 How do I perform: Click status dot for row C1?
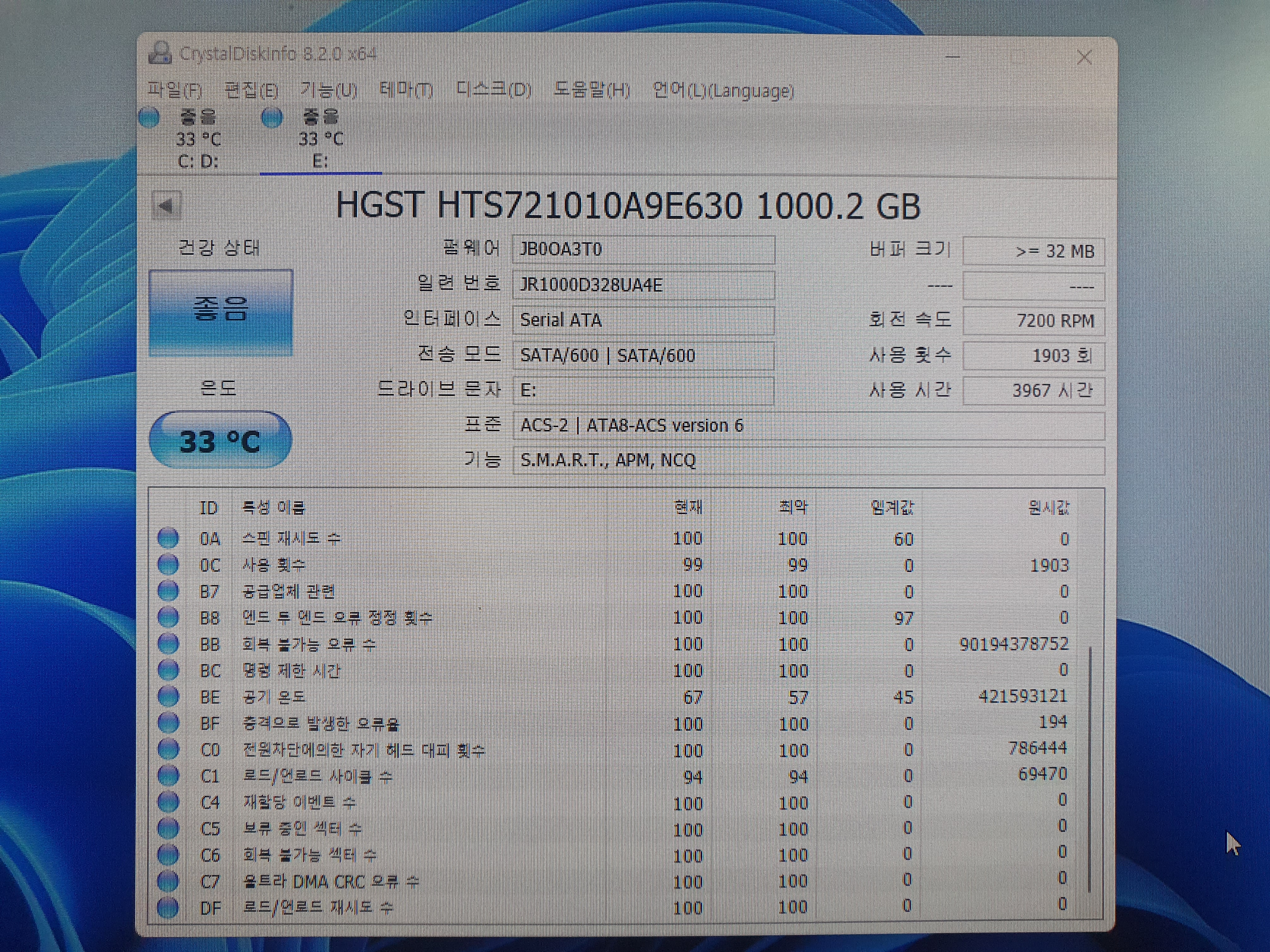[x=168, y=776]
